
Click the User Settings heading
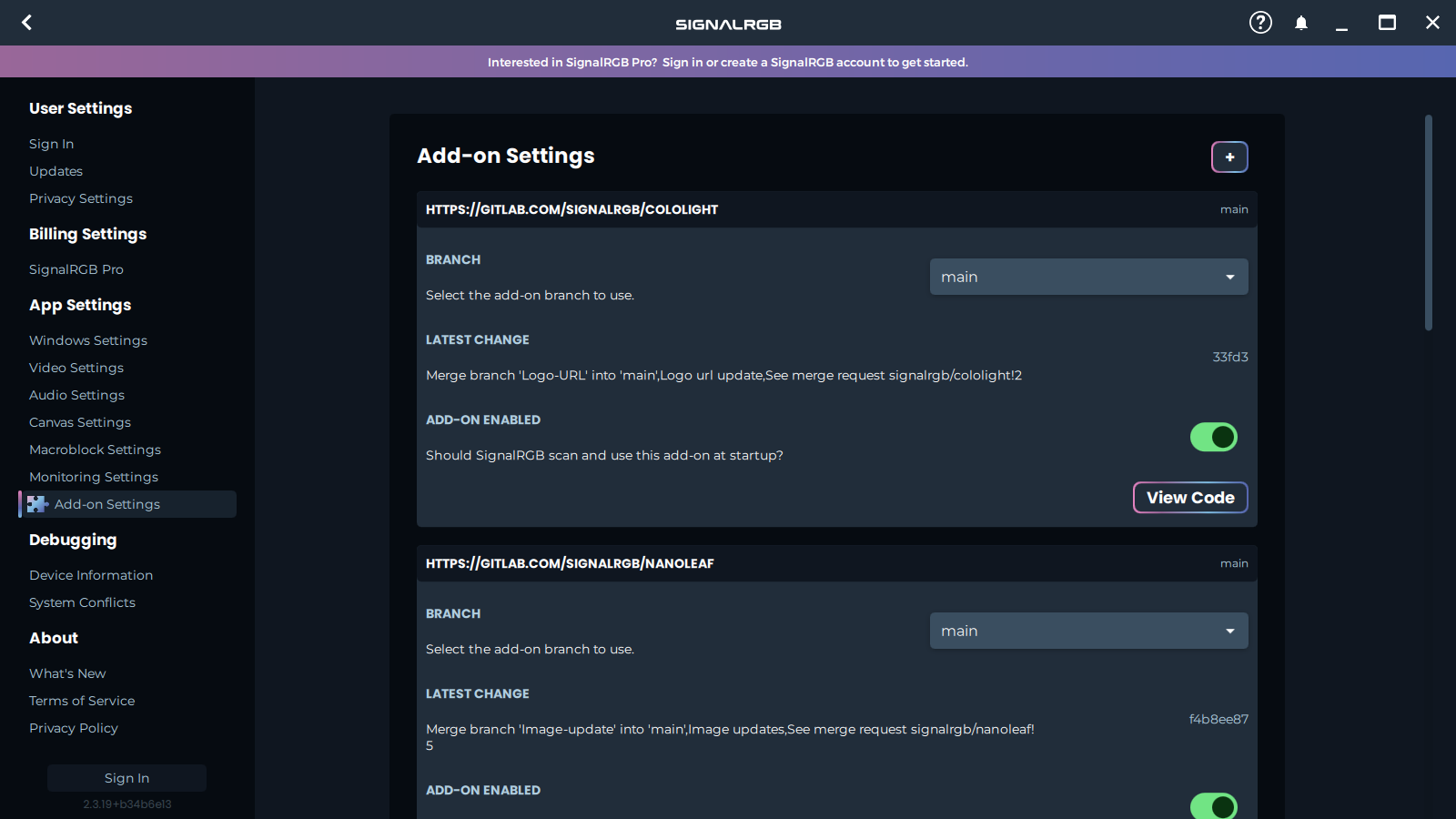(x=80, y=108)
